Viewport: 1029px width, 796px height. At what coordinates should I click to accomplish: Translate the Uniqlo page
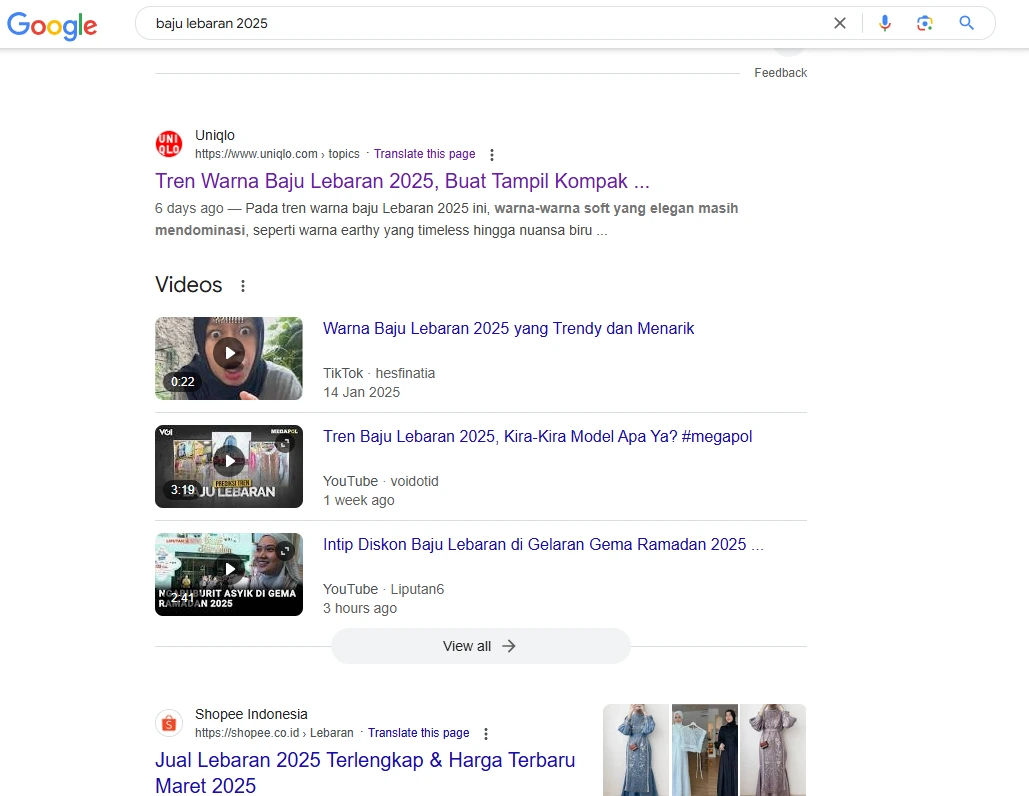click(x=424, y=154)
